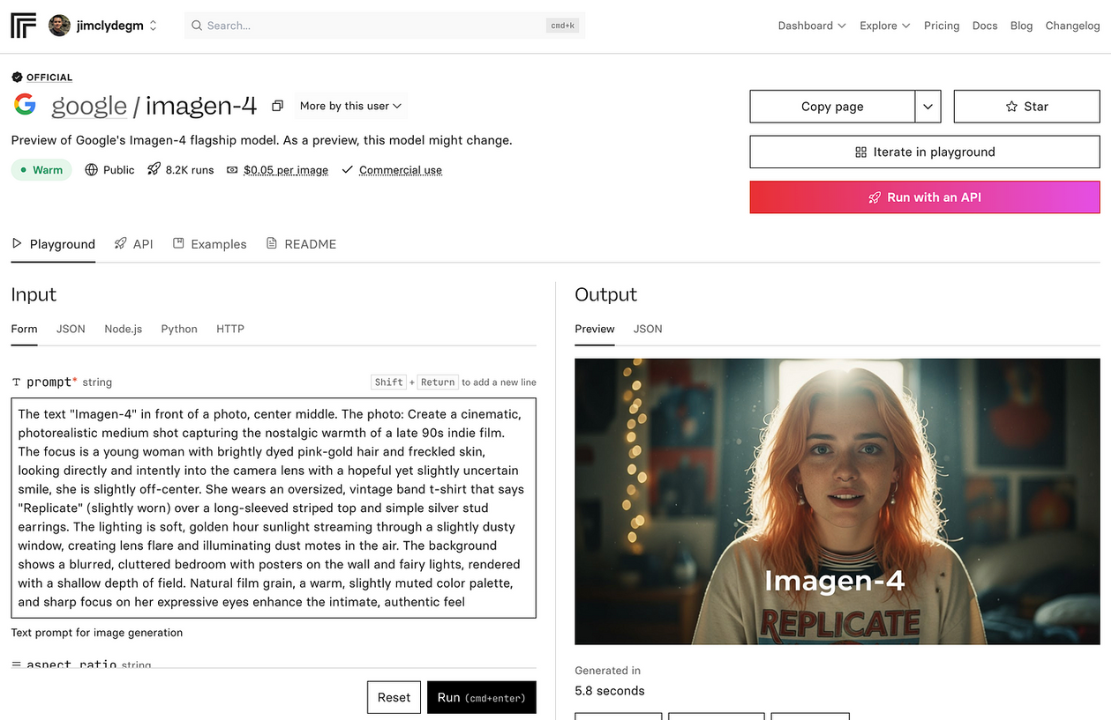
Task: Click the Copy page button
Action: (832, 106)
